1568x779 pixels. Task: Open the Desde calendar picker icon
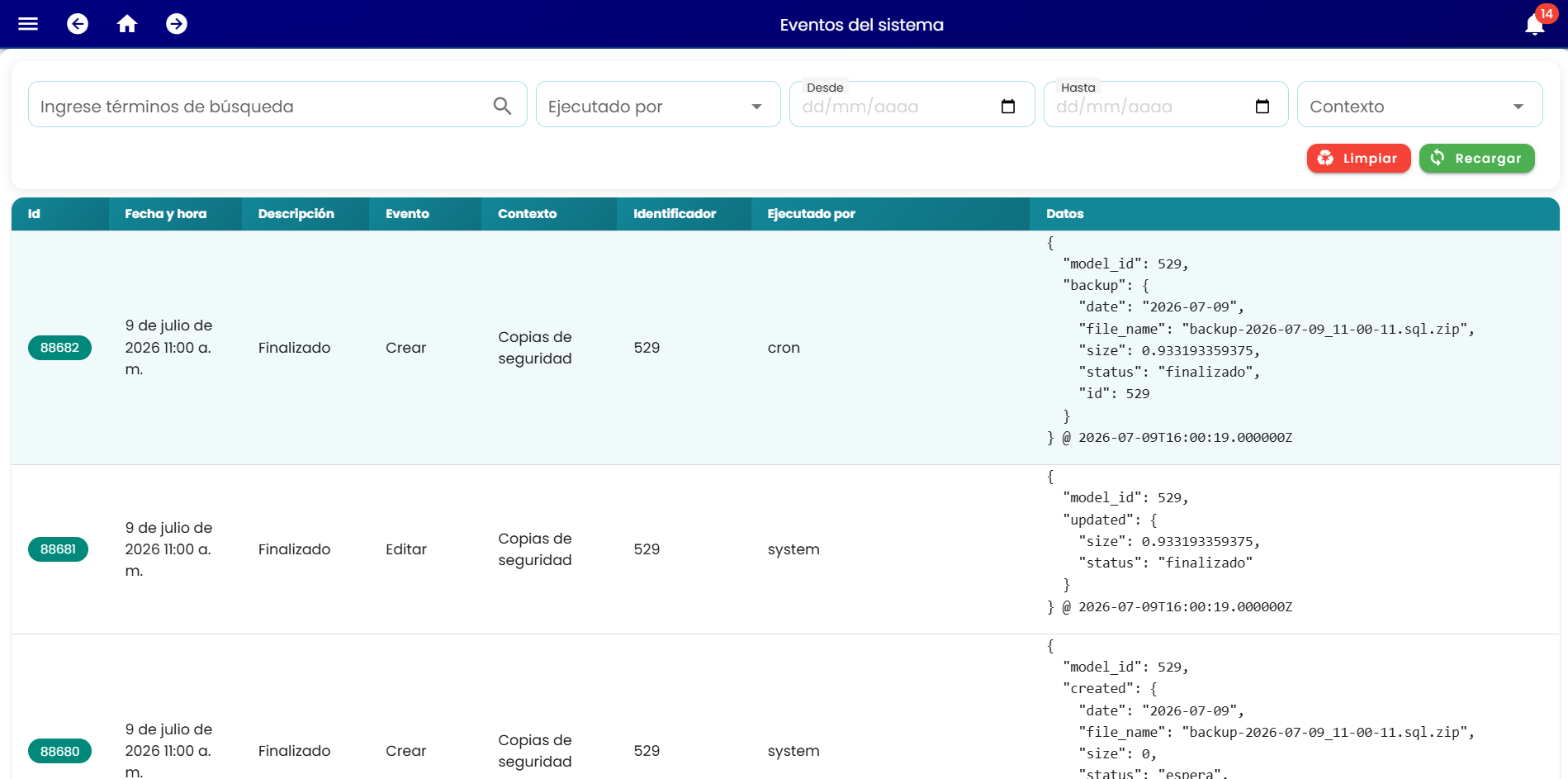coord(1008,107)
